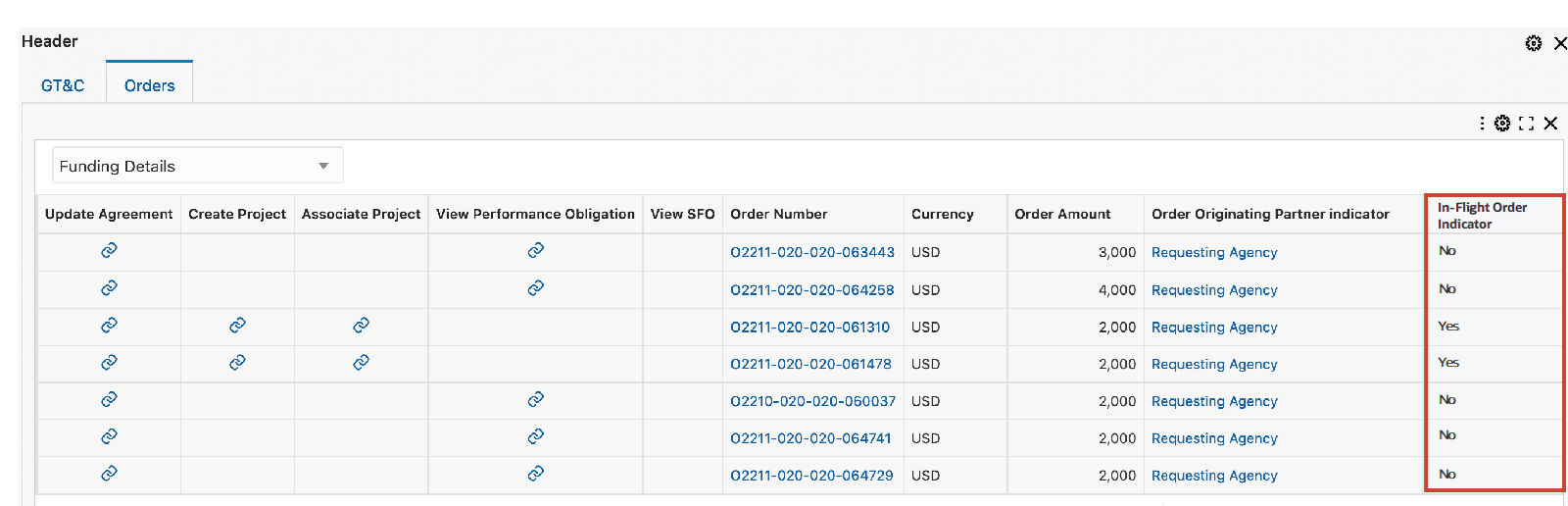Open order number 02211-020-020-061478
This screenshot has width=1568, height=506.
[x=810, y=364]
